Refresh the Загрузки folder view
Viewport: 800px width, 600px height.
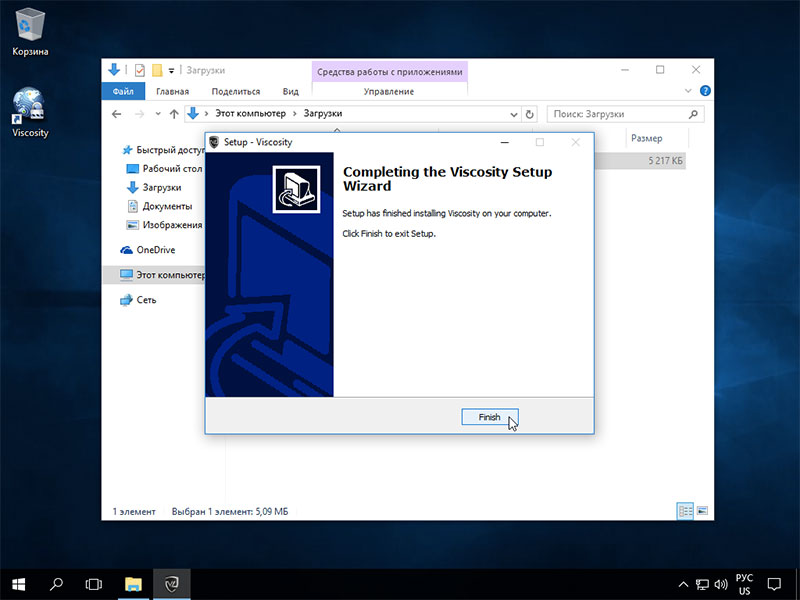pyautogui.click(x=530, y=114)
